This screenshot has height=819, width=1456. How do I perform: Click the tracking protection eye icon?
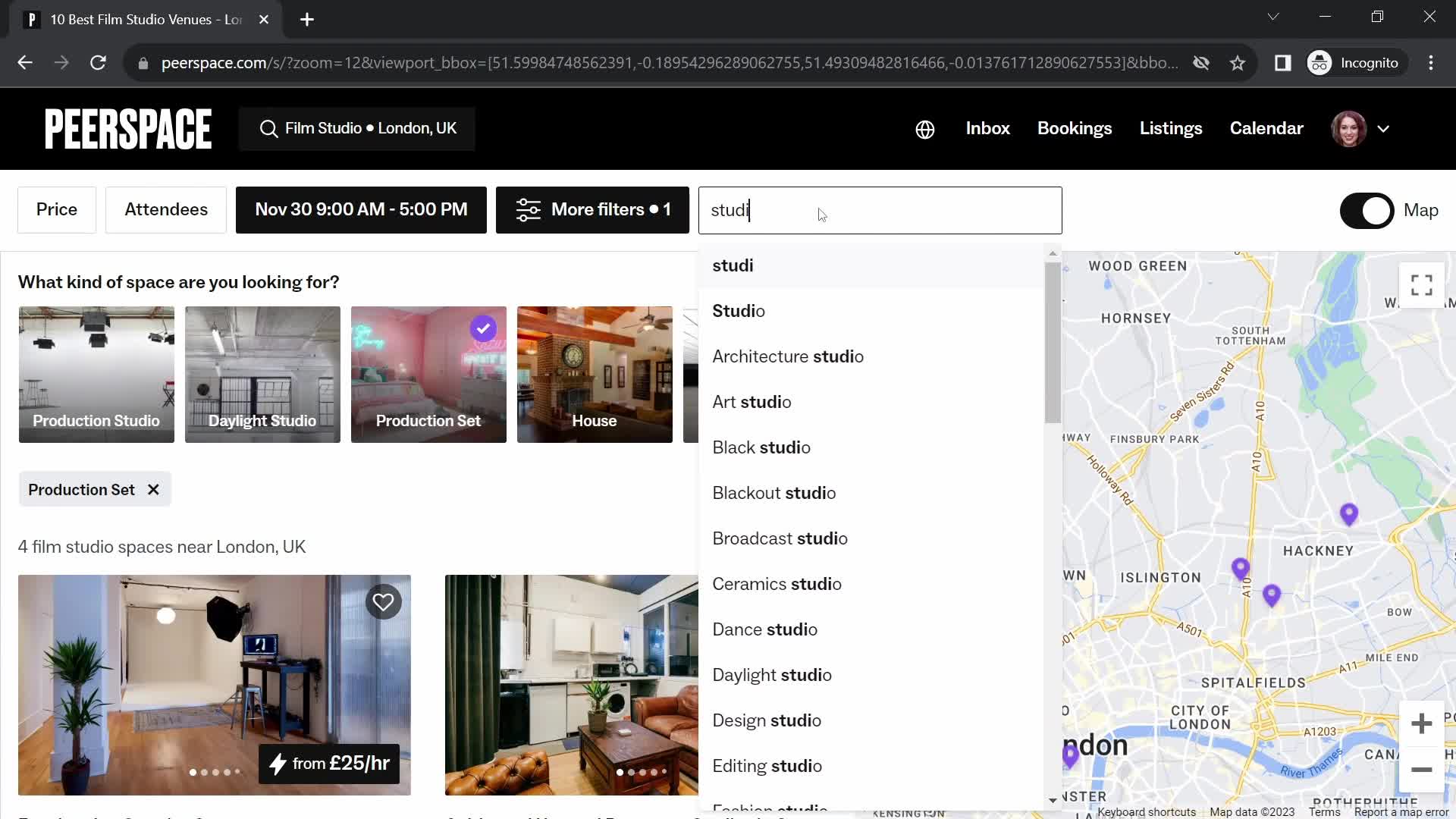[1201, 63]
